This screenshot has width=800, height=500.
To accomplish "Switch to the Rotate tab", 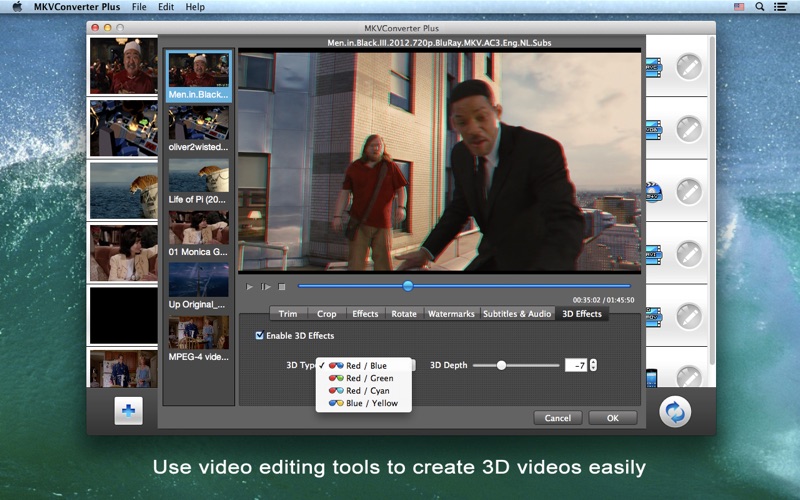I will click(404, 314).
